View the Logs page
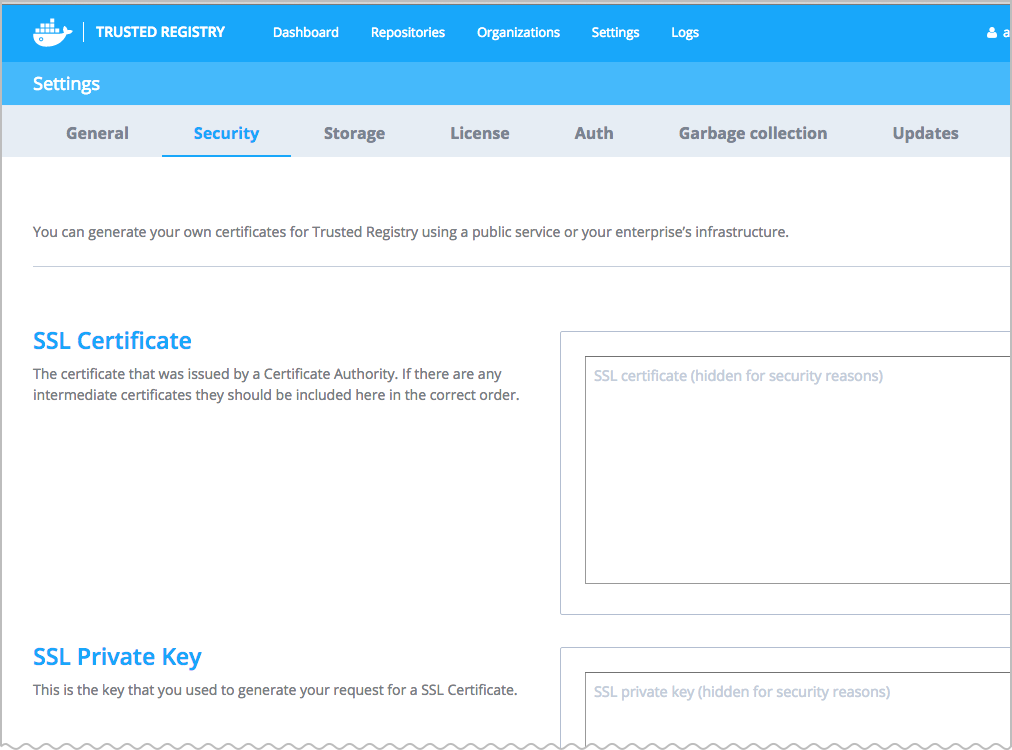 coord(685,32)
